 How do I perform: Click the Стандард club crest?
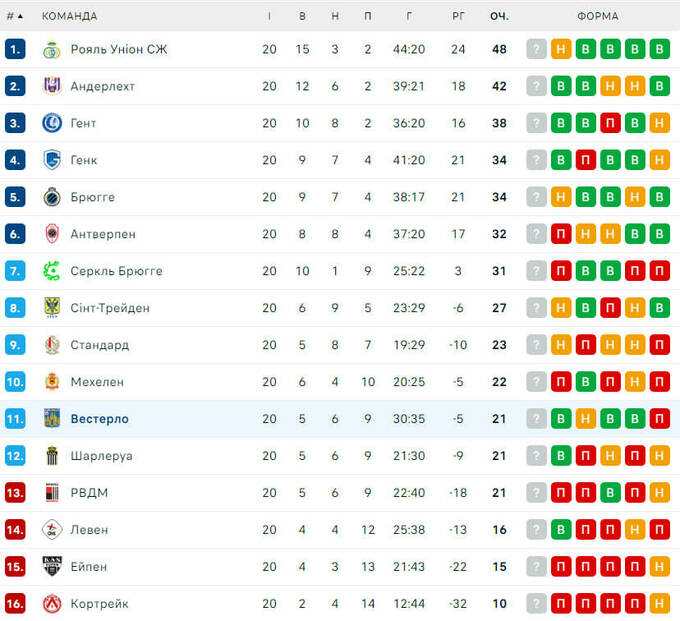click(52, 345)
